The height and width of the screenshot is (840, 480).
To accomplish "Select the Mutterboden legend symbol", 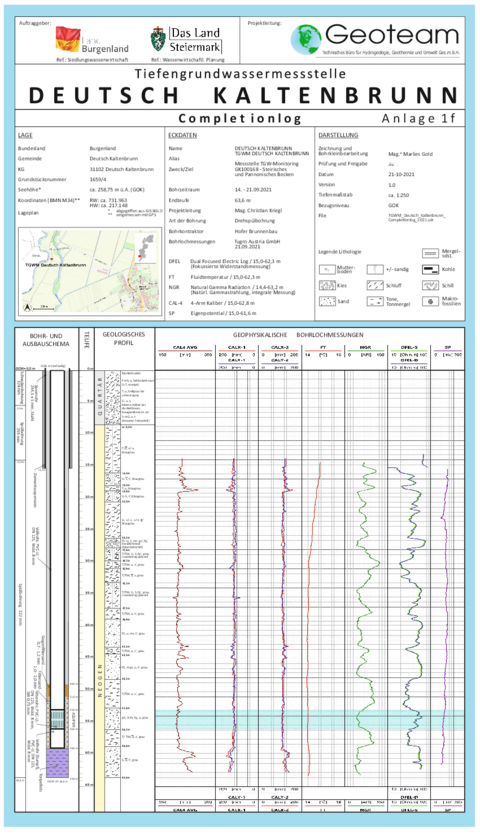I will click(326, 269).
